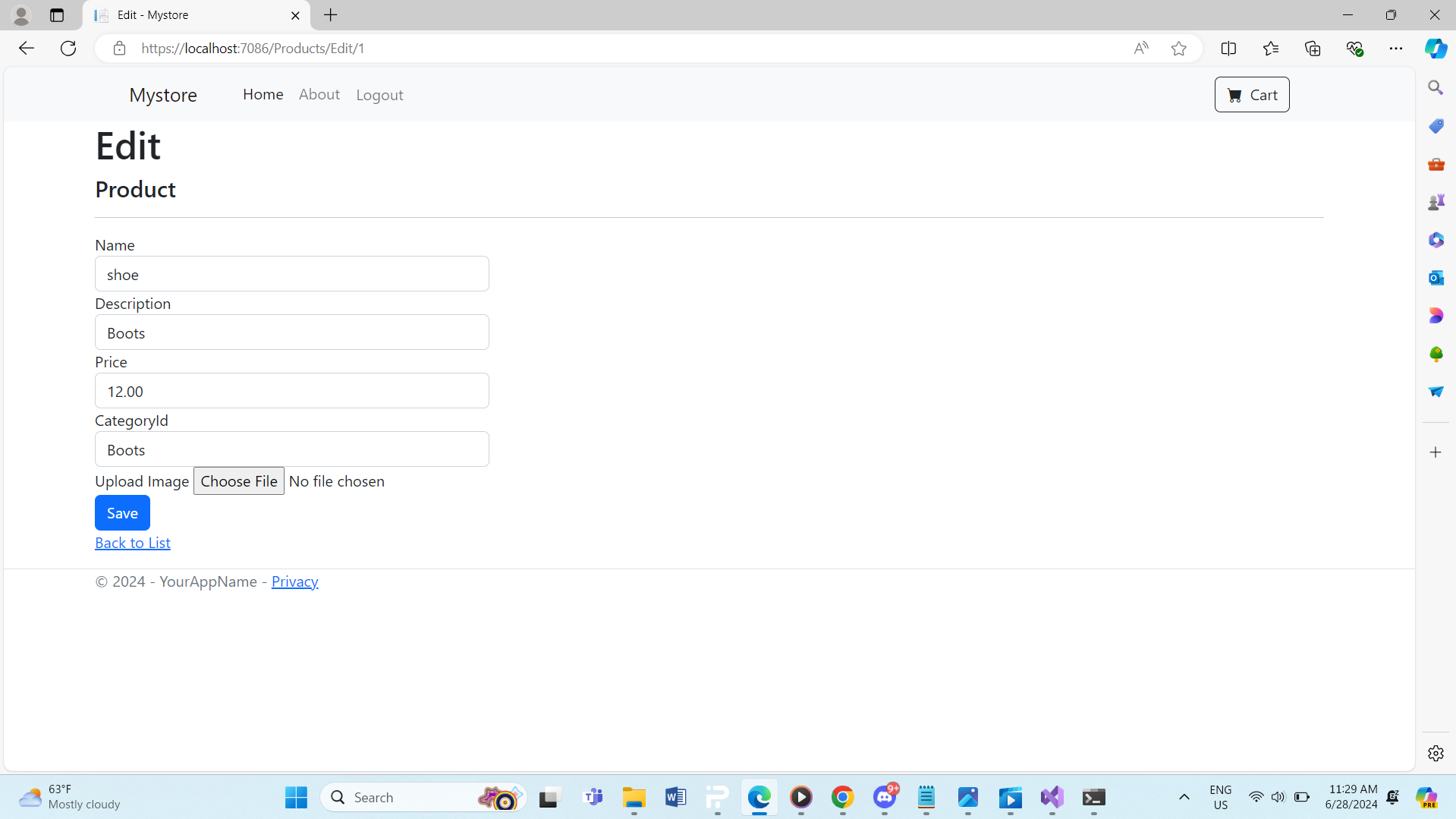Open profile avatar in title bar

click(x=21, y=15)
